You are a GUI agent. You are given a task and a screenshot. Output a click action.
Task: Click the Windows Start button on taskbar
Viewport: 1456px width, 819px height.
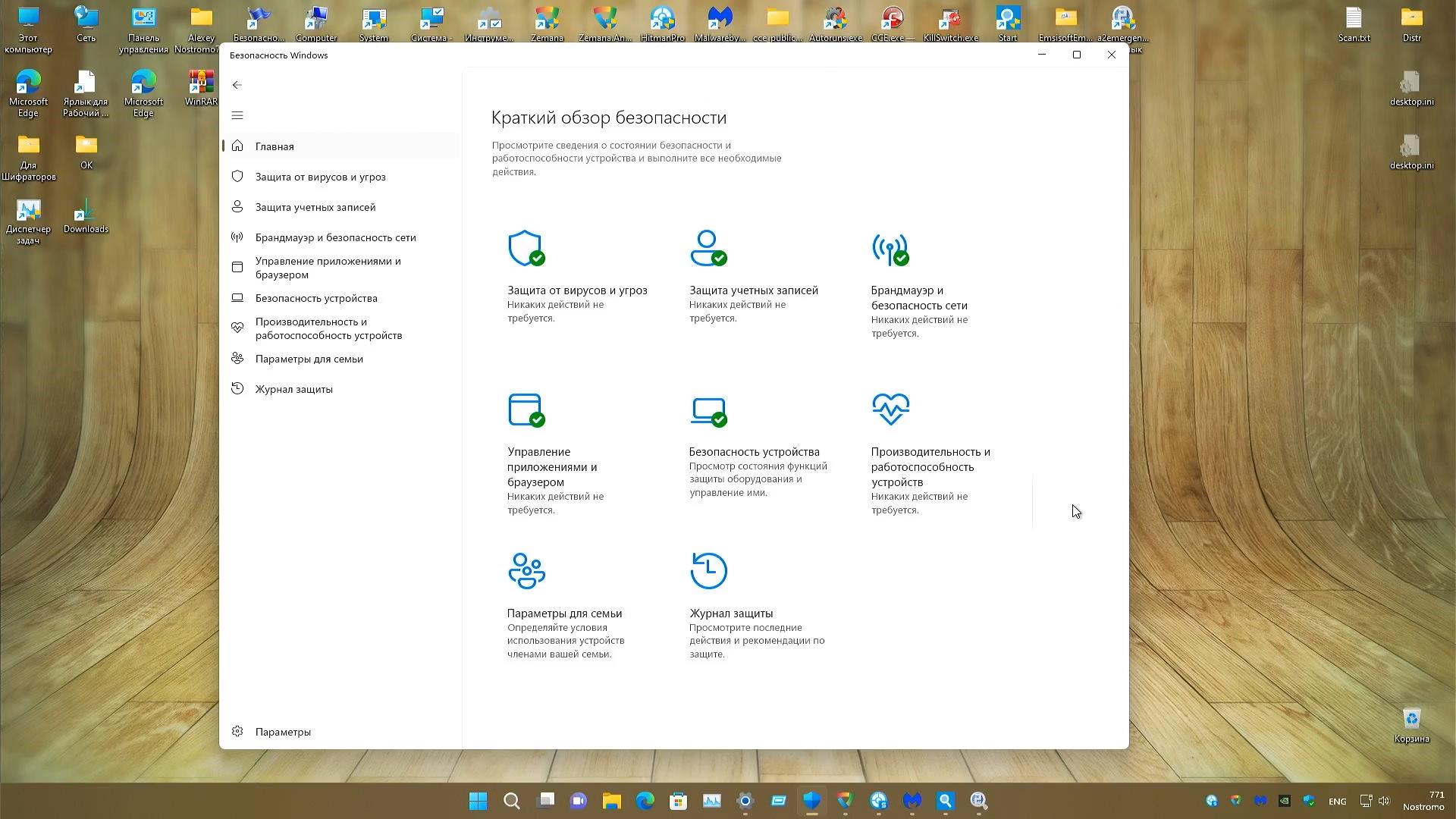(478, 801)
